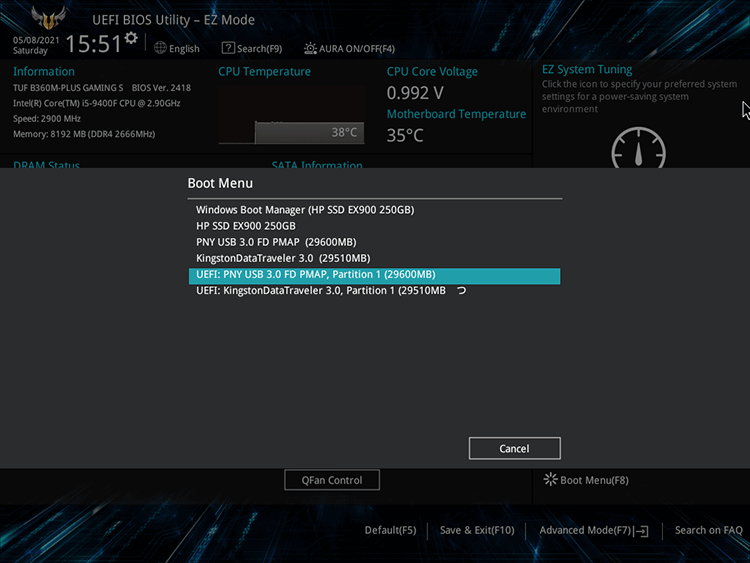Click Boot Menu(F8) label
Image resolution: width=750 pixels, height=563 pixels.
[594, 480]
